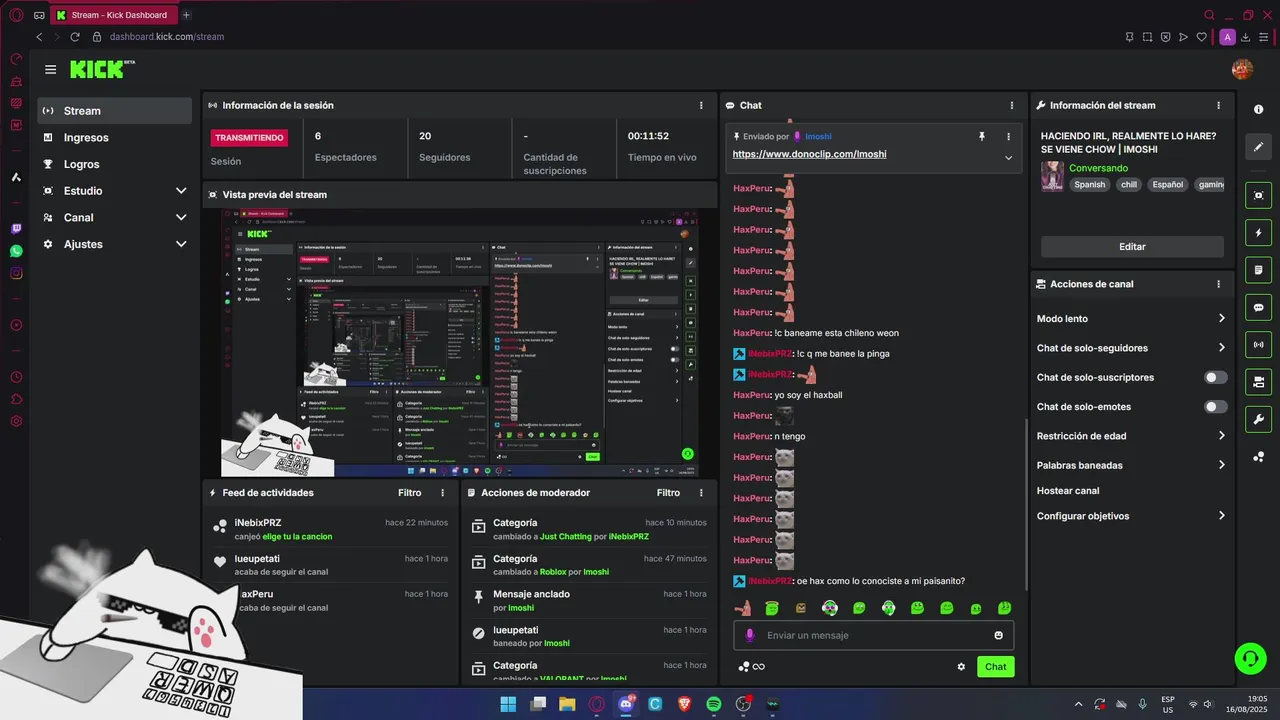
Task: Click the address bar URL
Action: (x=167, y=37)
